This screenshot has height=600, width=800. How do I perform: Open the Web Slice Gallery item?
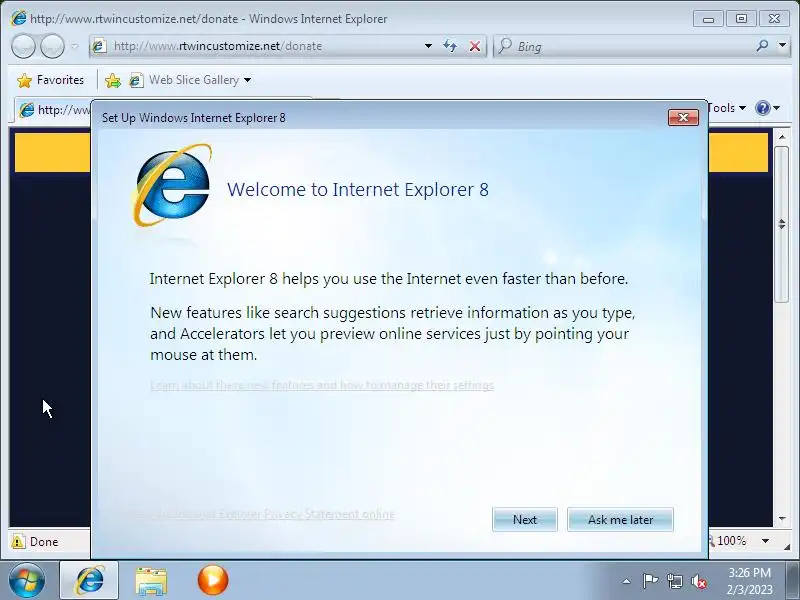coord(185,80)
